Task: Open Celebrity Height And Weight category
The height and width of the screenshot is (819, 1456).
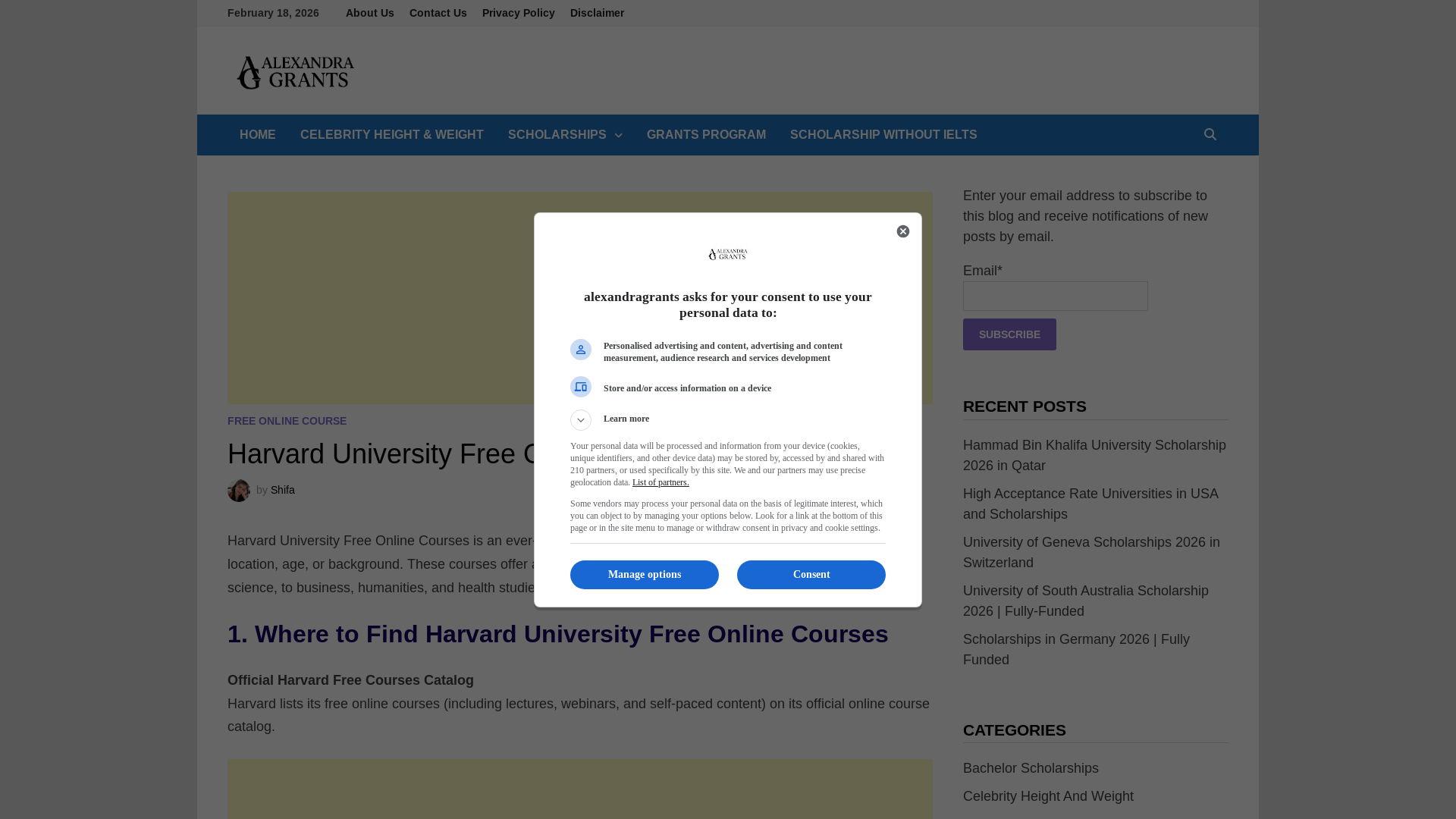Action: tap(1048, 796)
